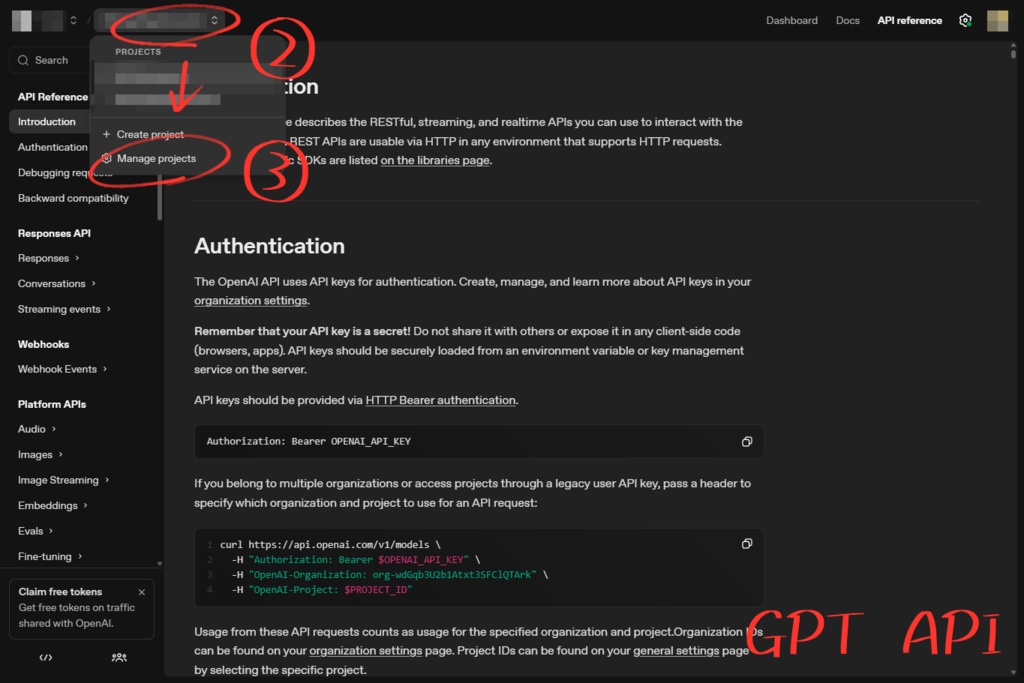
Task: Click 'Responses API' sidebar heading
Action: coord(54,233)
